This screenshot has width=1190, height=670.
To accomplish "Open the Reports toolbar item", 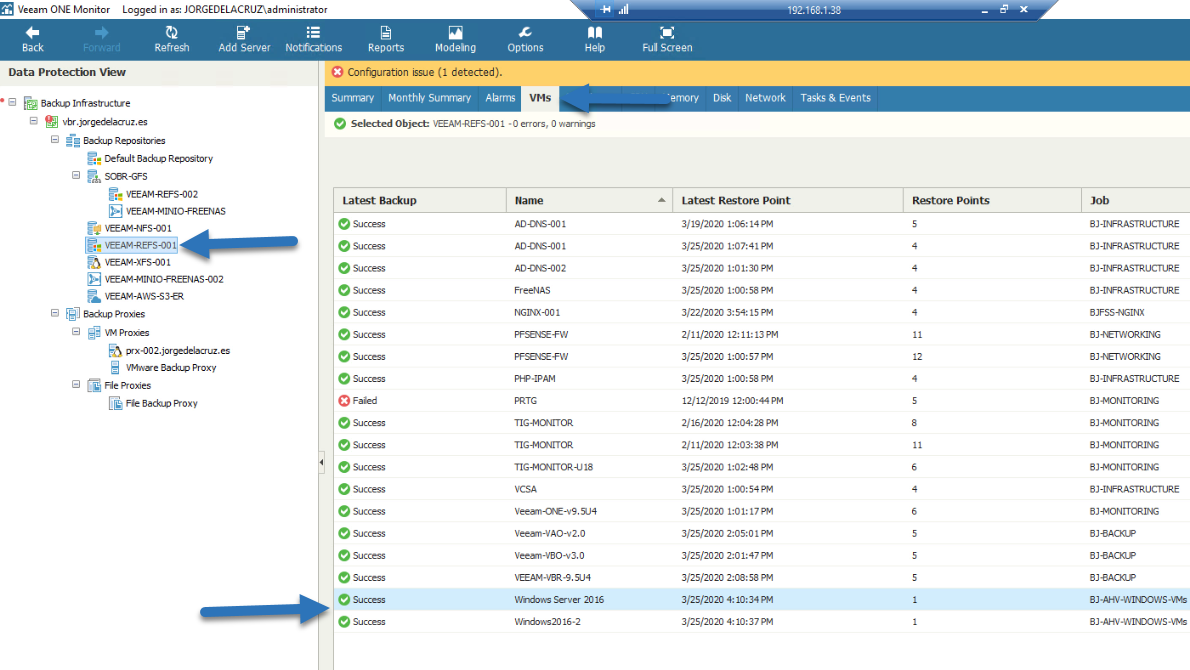I will tap(386, 39).
